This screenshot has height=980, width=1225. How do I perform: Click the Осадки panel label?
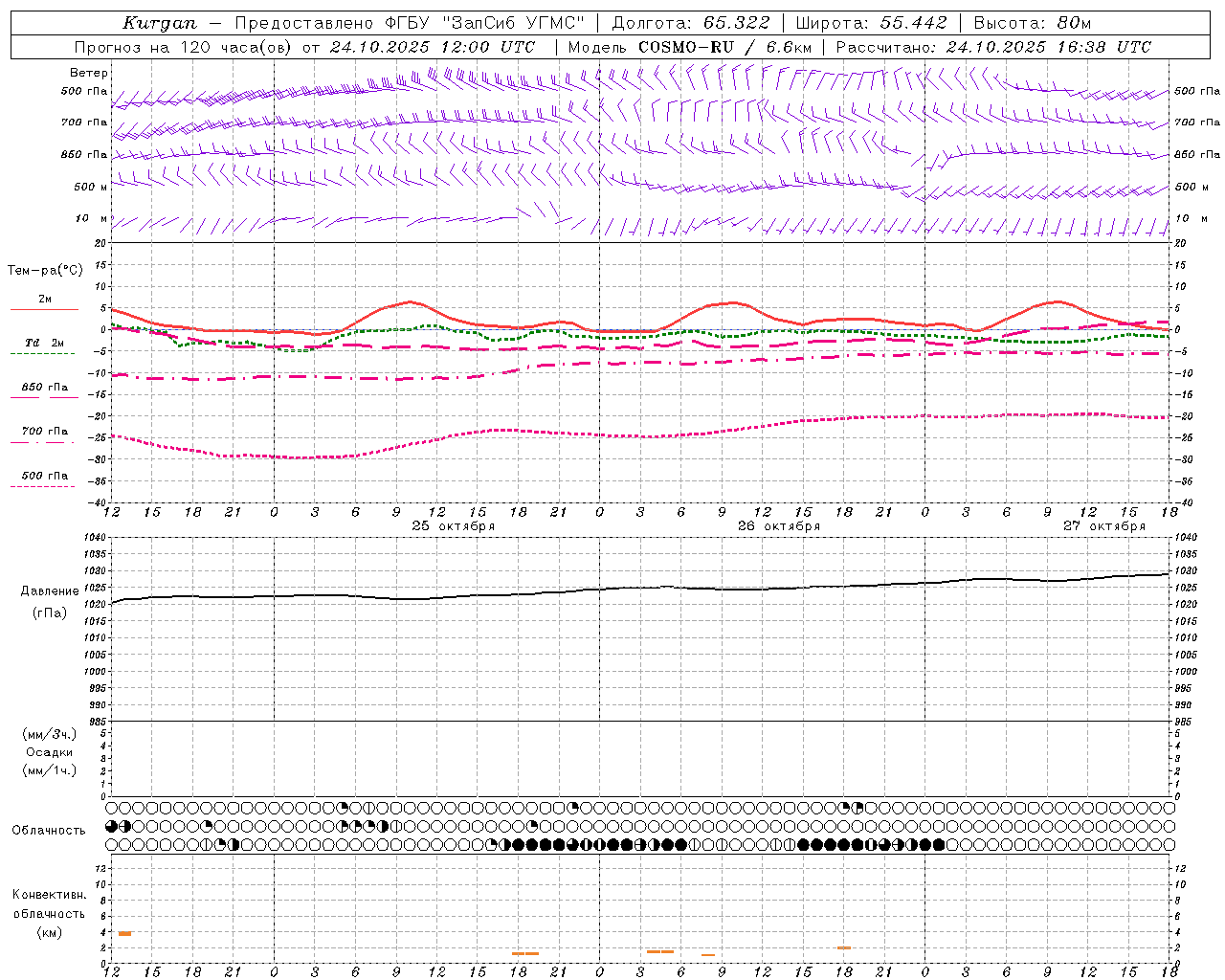50,752
